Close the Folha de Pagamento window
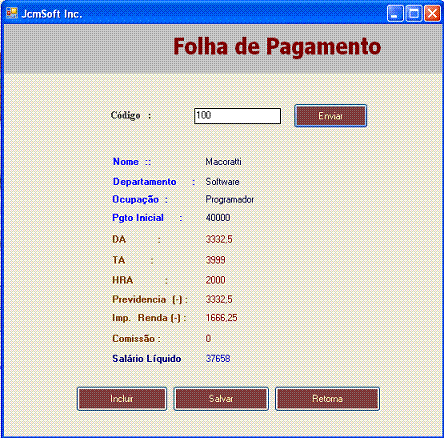Image resolution: width=444 pixels, height=438 pixels. click(432, 14)
